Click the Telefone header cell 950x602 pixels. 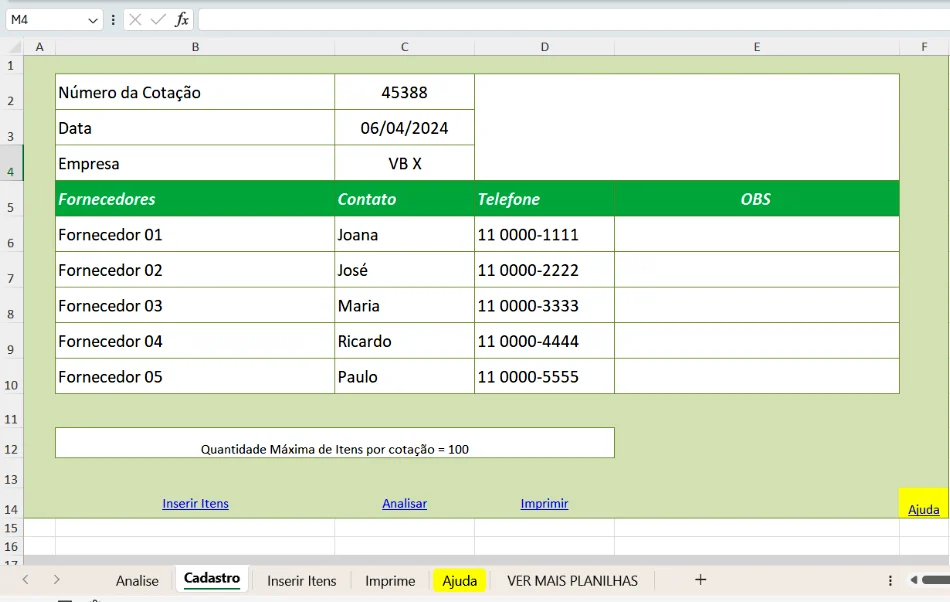[545, 199]
